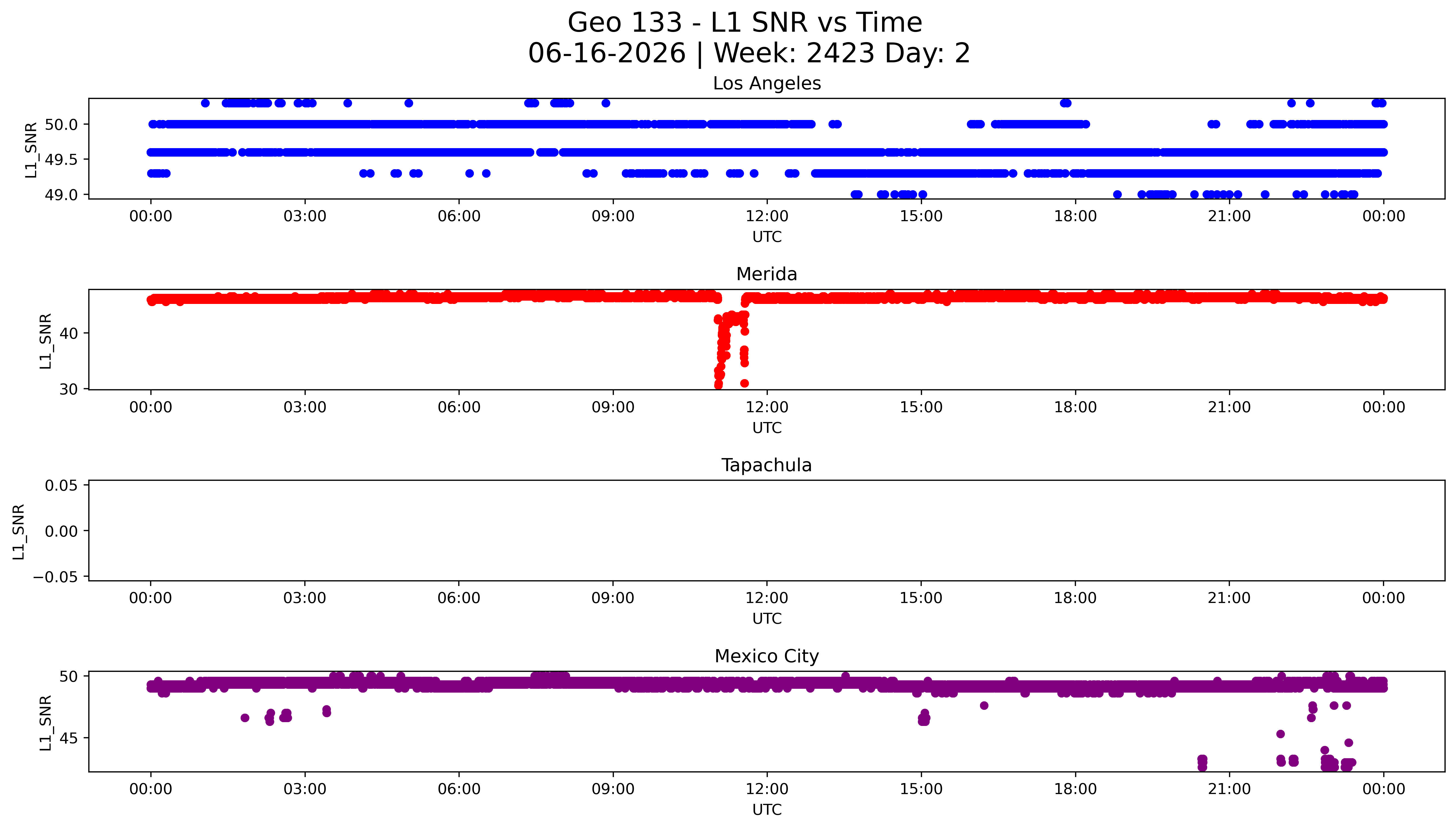Click the 'Los Angeles' subplot title
Image resolution: width=1456 pixels, height=829 pixels.
(766, 84)
